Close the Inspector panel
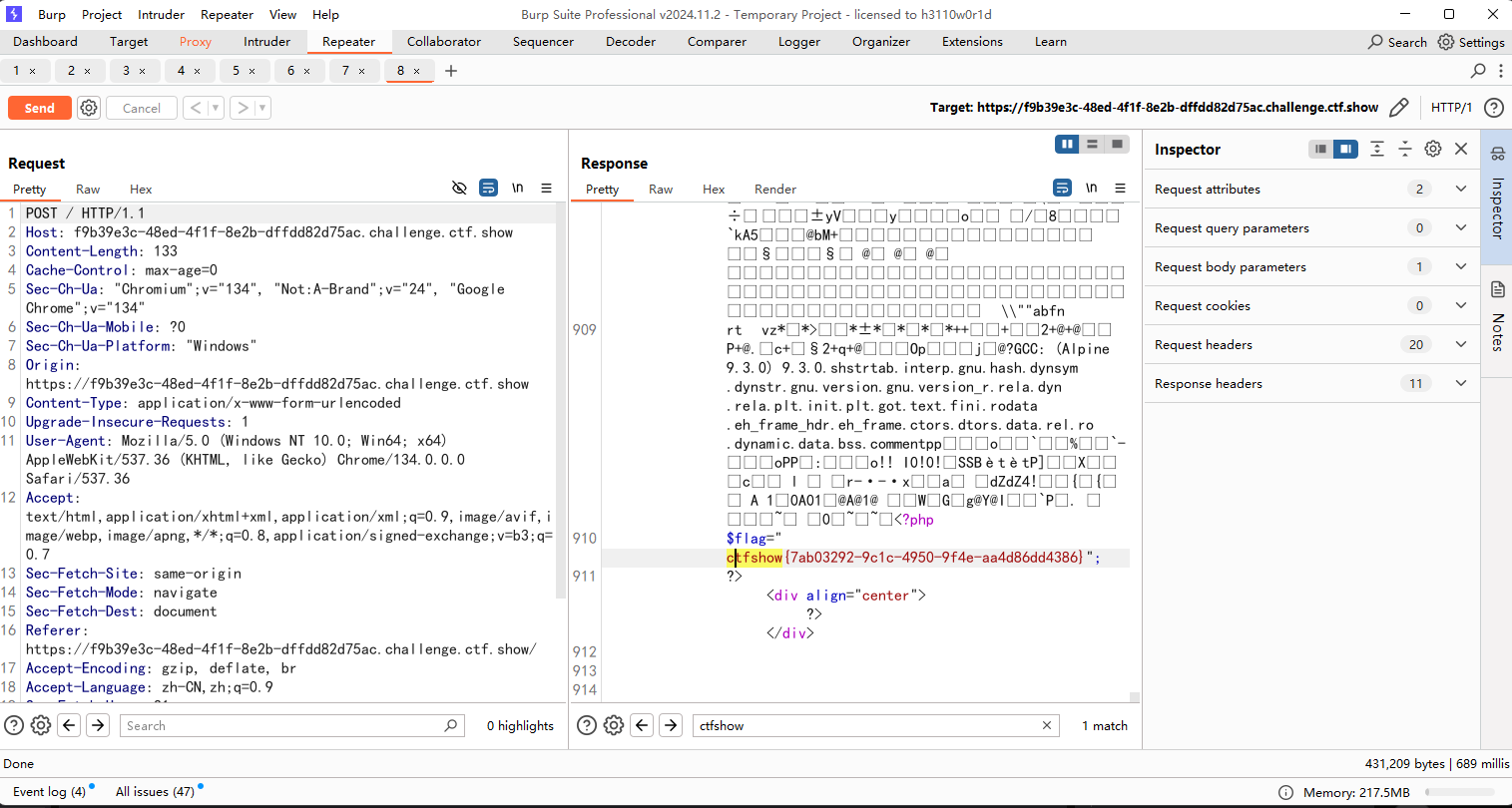The height and width of the screenshot is (808, 1512). (1461, 149)
